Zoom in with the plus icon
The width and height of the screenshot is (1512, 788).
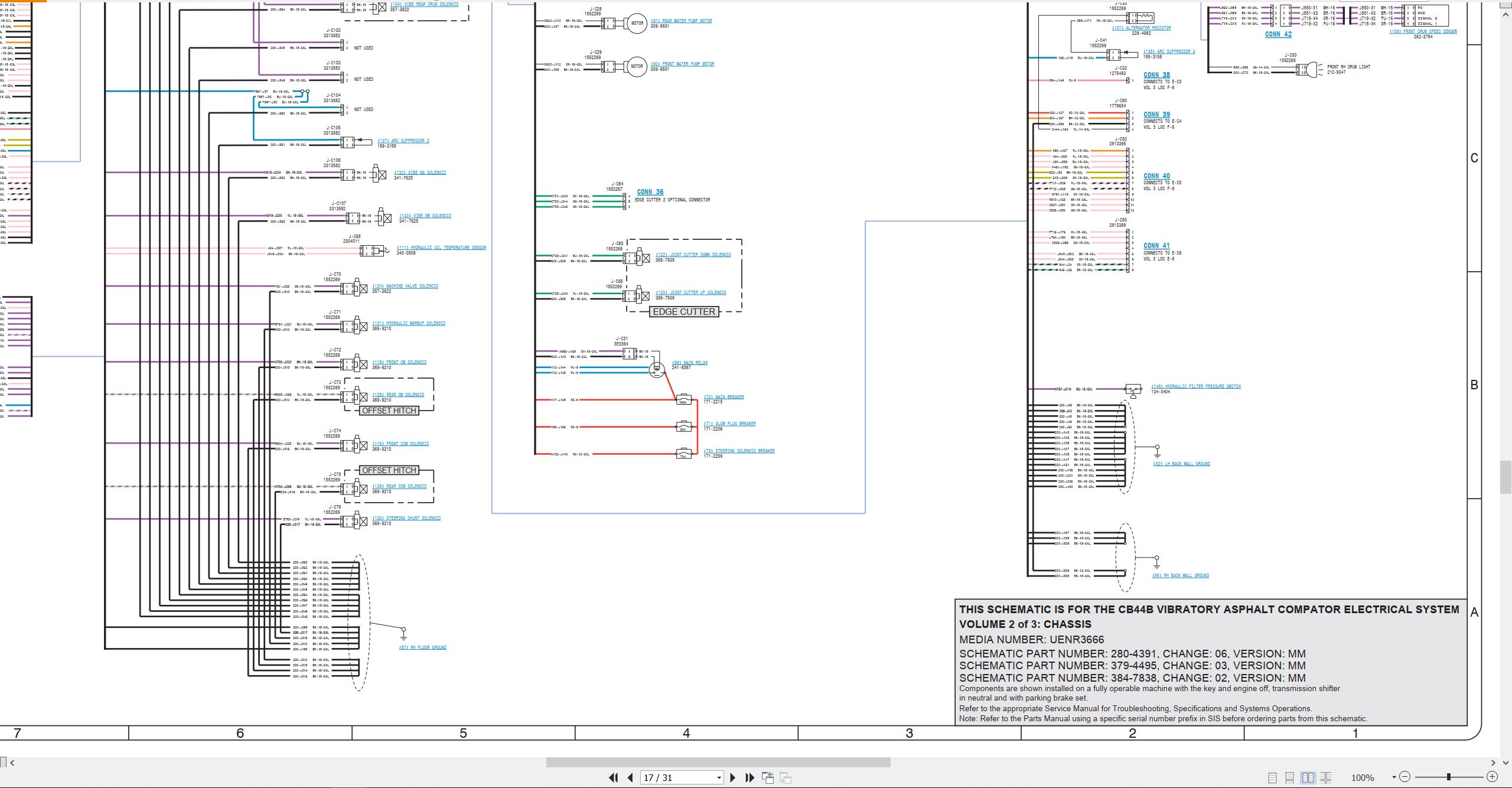[x=1492, y=777]
